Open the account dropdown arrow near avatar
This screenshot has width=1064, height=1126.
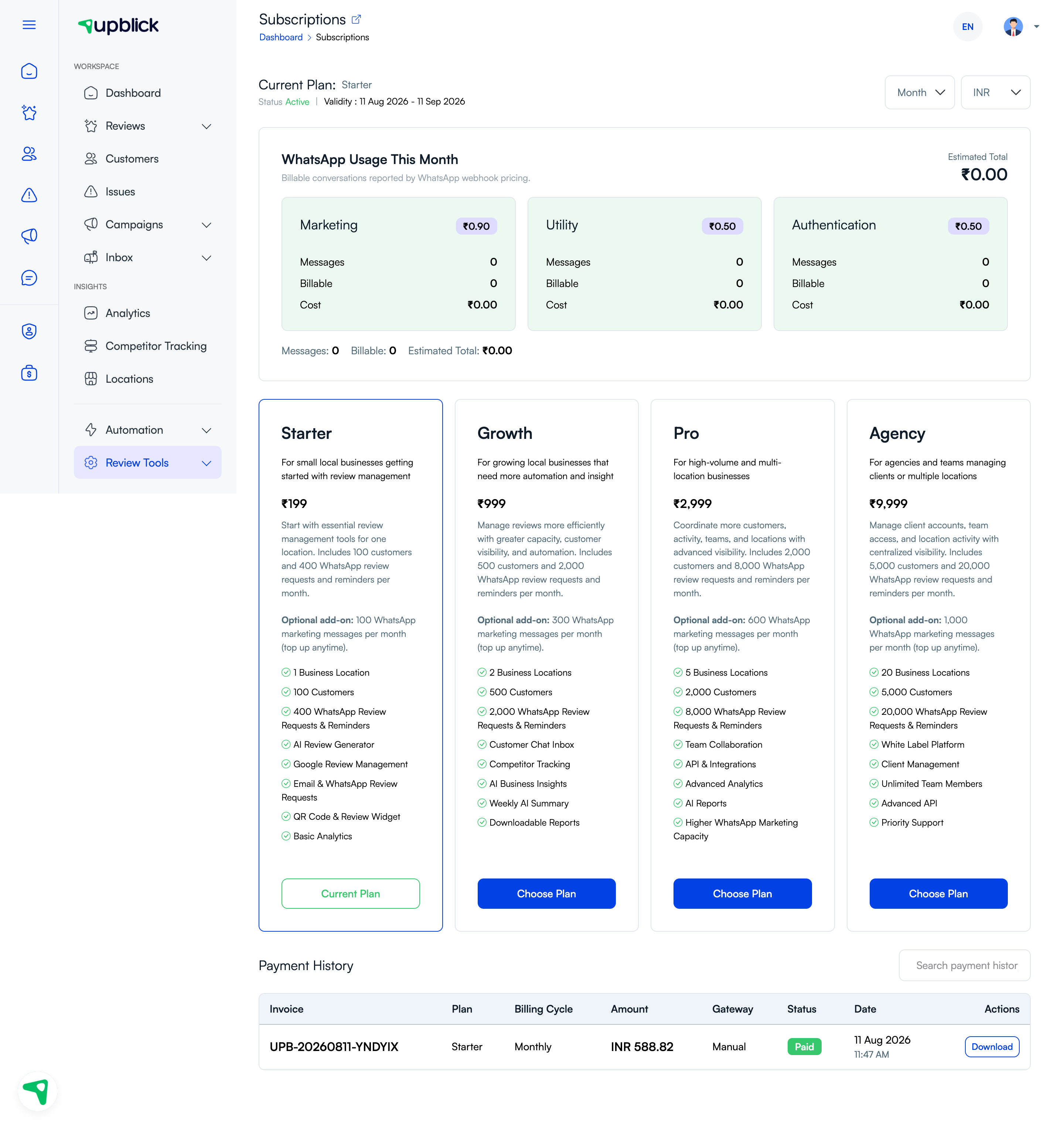(1036, 26)
